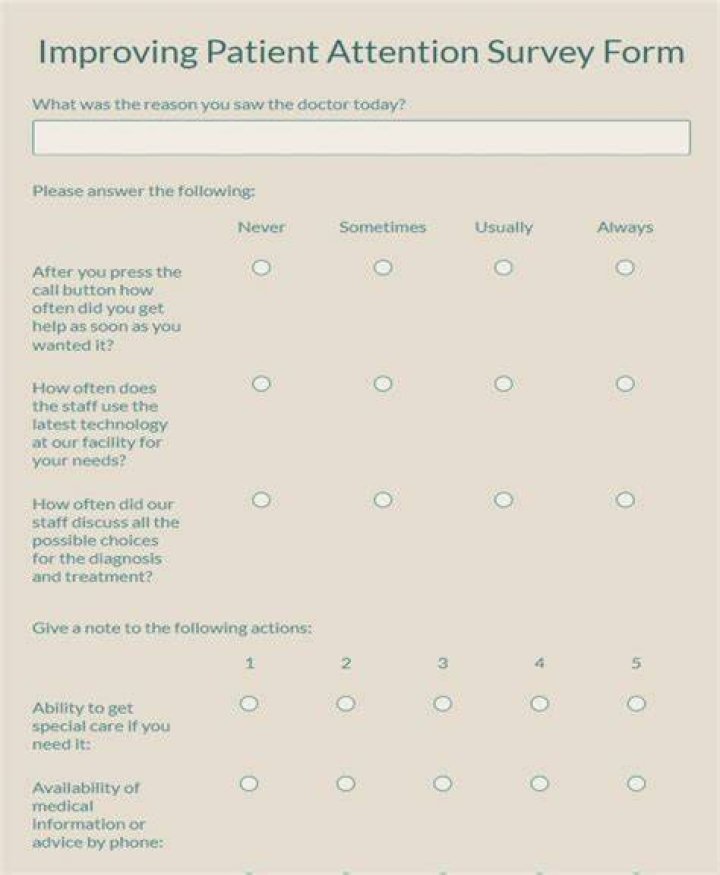Rate special care ability as 1
The height and width of the screenshot is (875, 720).
[249, 704]
